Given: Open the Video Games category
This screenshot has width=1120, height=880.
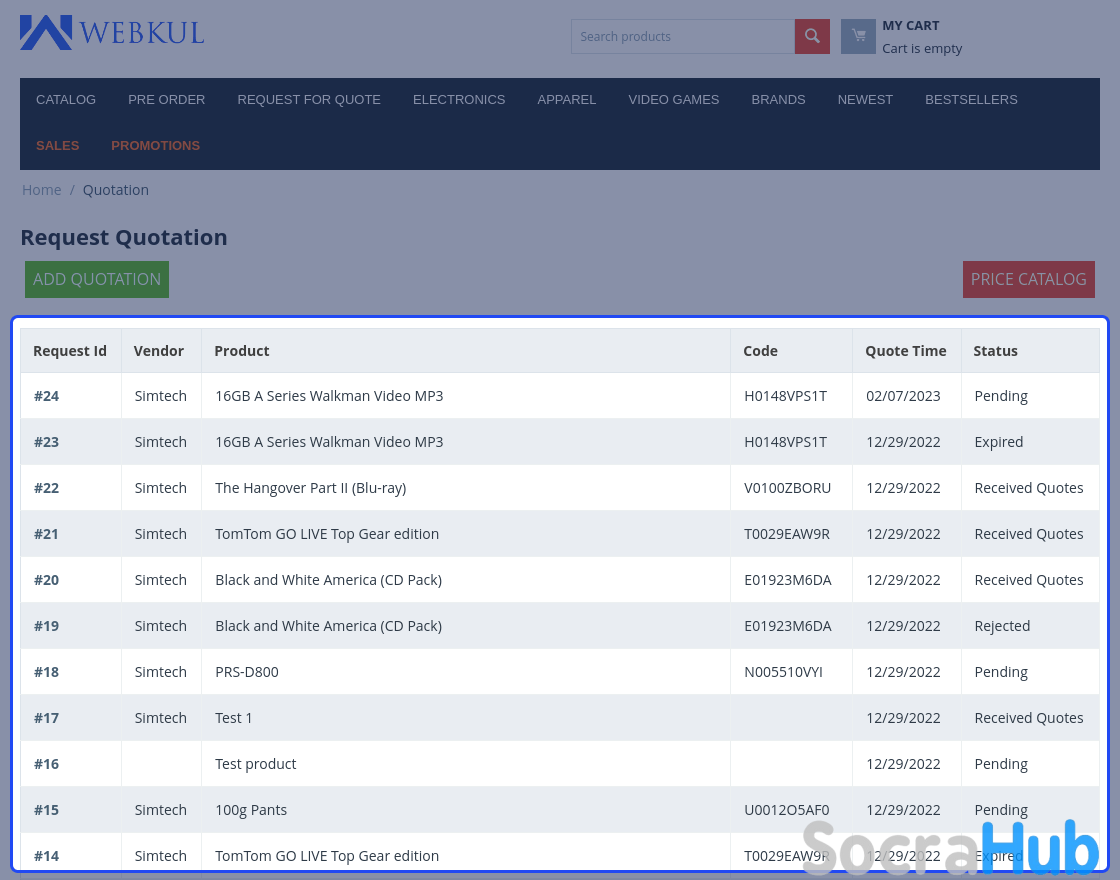Looking at the screenshot, I should coord(673,100).
